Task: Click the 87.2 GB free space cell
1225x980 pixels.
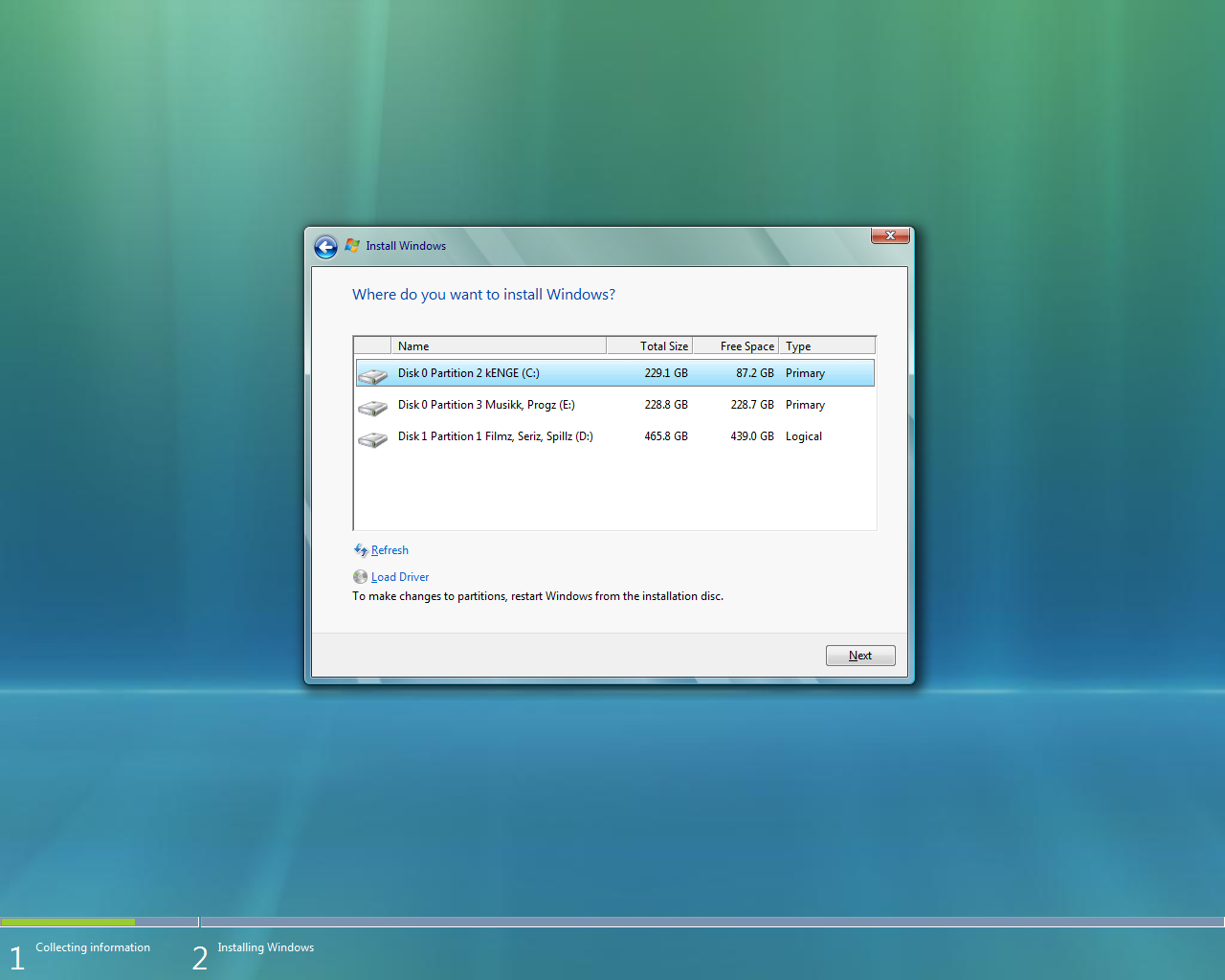Action: point(755,373)
